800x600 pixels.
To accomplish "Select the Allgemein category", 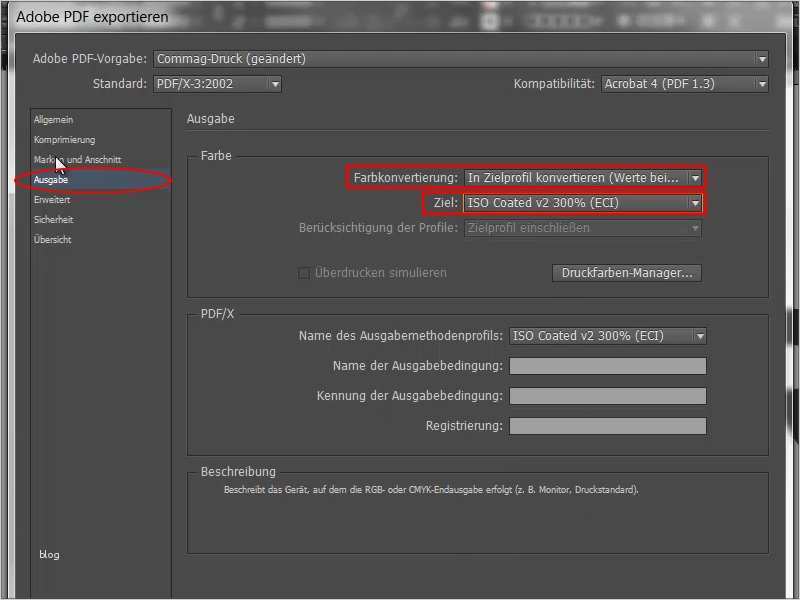I will tap(54, 120).
